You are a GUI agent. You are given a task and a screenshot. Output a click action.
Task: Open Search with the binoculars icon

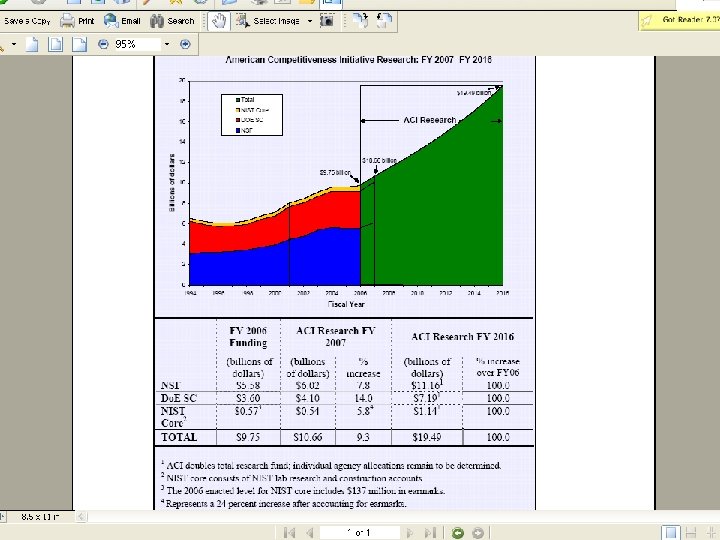172,21
